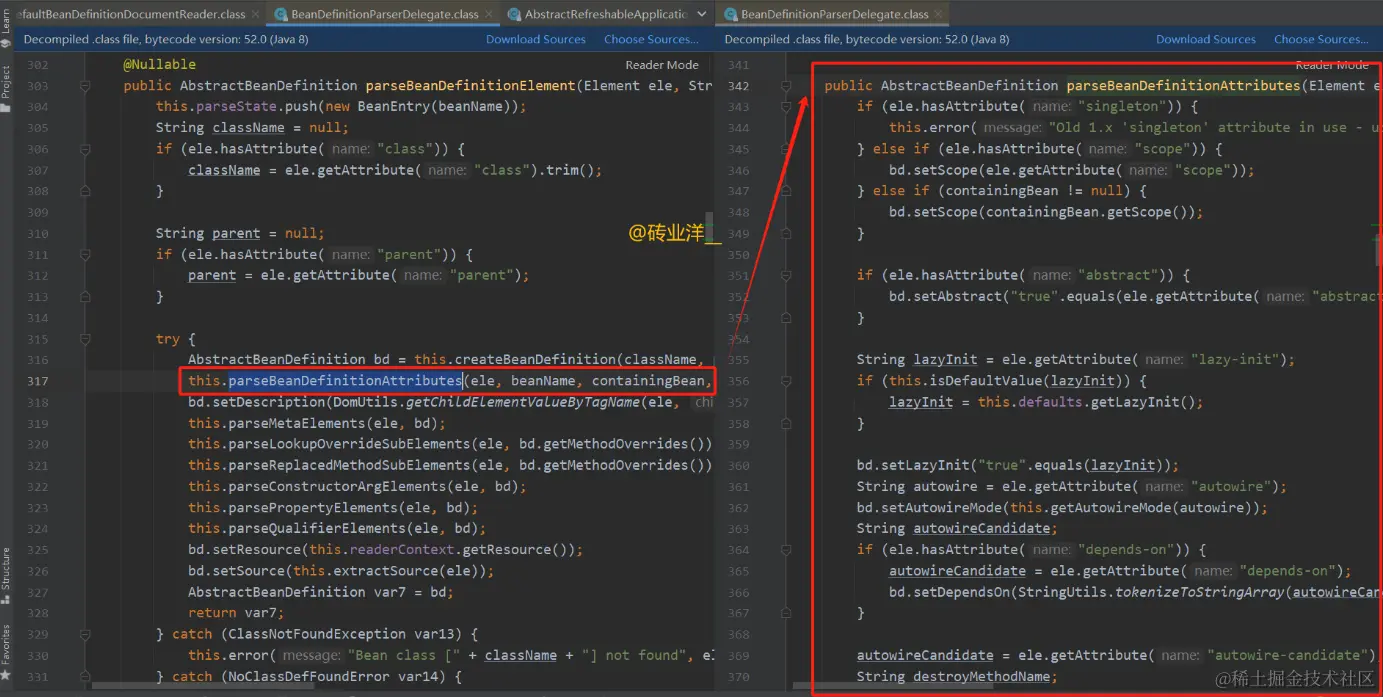Collapse isDefaultValue fold at line 356
Screen dimensions: 1383x697
787,381
